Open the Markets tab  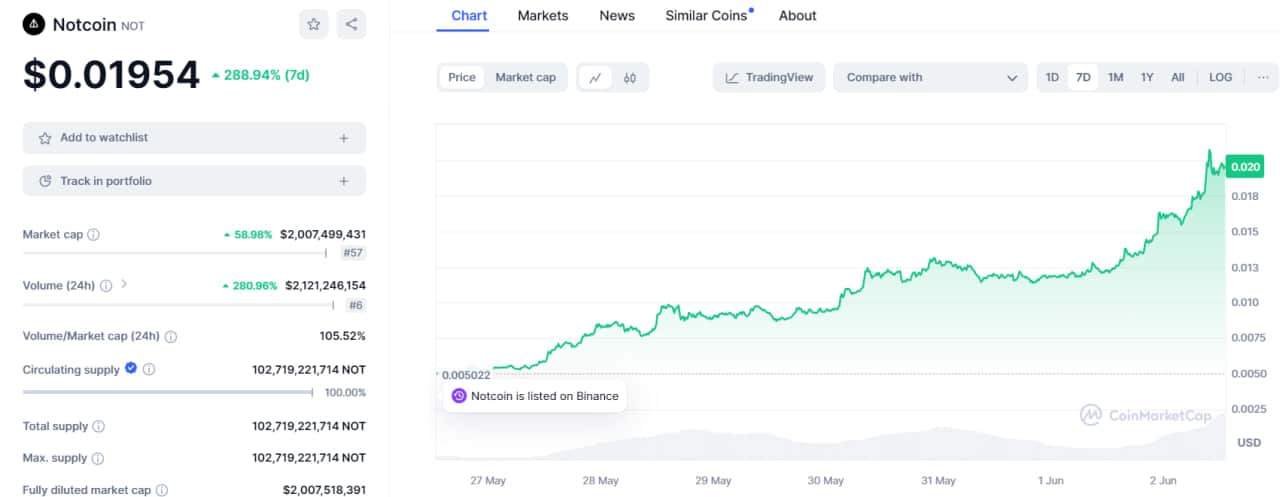pyautogui.click(x=543, y=16)
